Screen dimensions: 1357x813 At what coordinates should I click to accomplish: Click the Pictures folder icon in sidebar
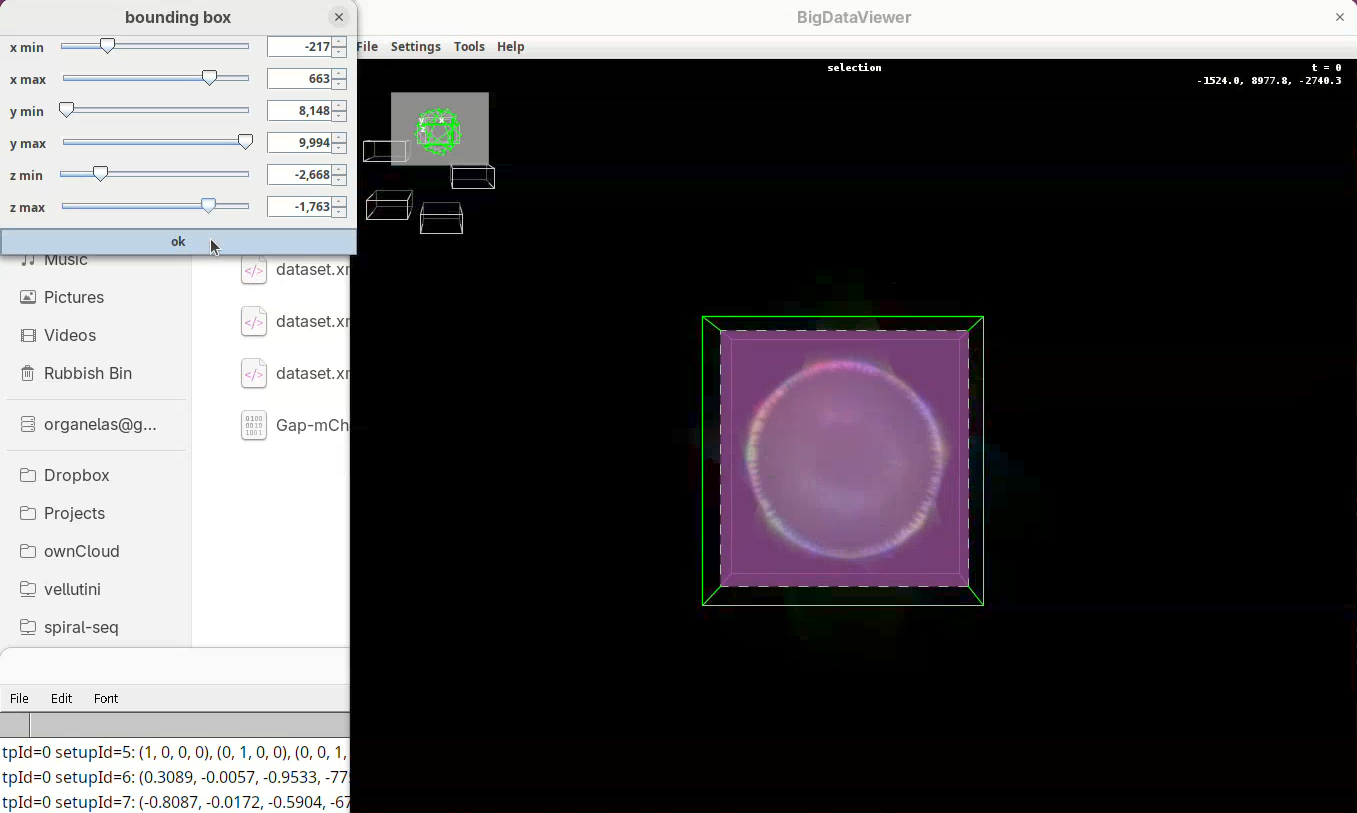click(x=28, y=297)
